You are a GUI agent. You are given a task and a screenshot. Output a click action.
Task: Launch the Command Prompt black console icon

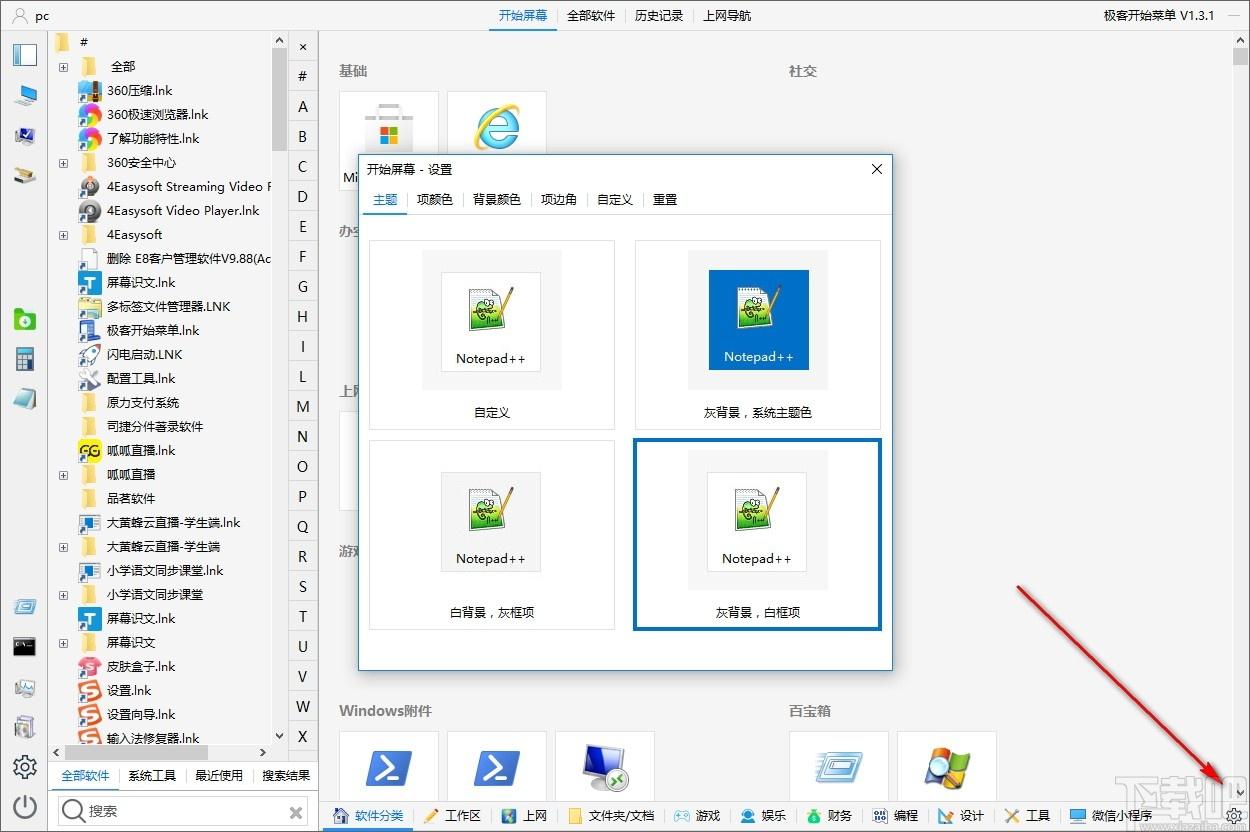click(x=25, y=646)
